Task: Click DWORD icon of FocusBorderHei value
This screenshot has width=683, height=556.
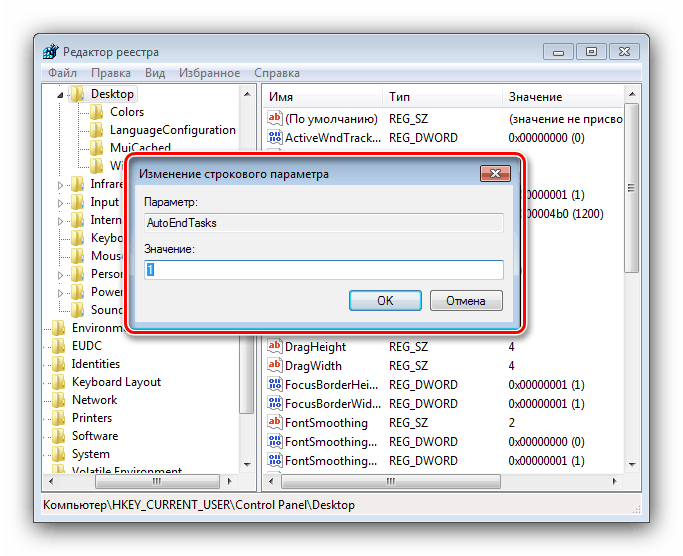Action: (x=274, y=384)
